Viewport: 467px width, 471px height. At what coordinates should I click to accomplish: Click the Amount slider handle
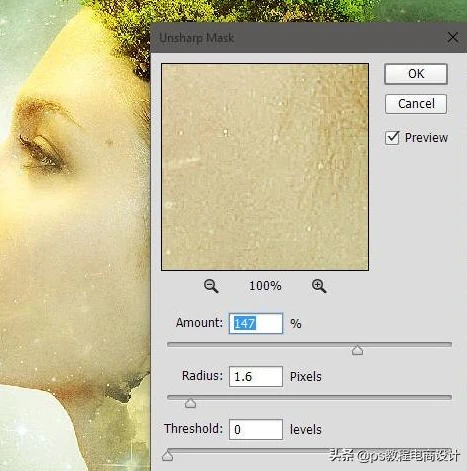(357, 350)
